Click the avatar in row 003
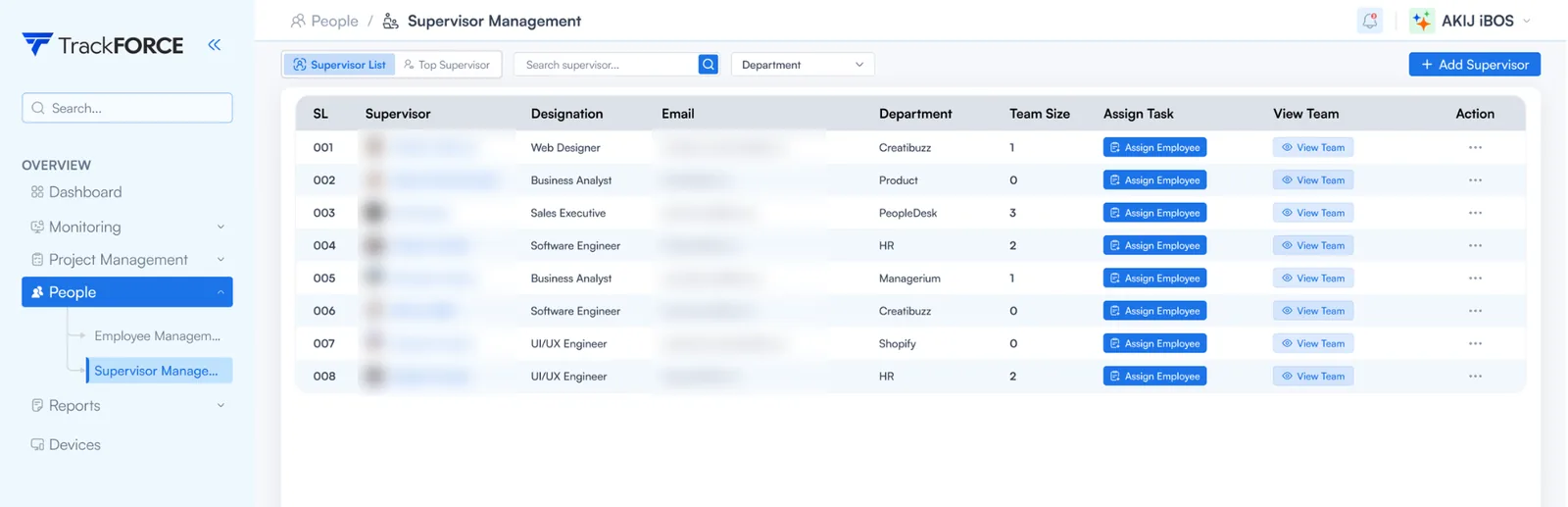The width and height of the screenshot is (1568, 507). 374,213
